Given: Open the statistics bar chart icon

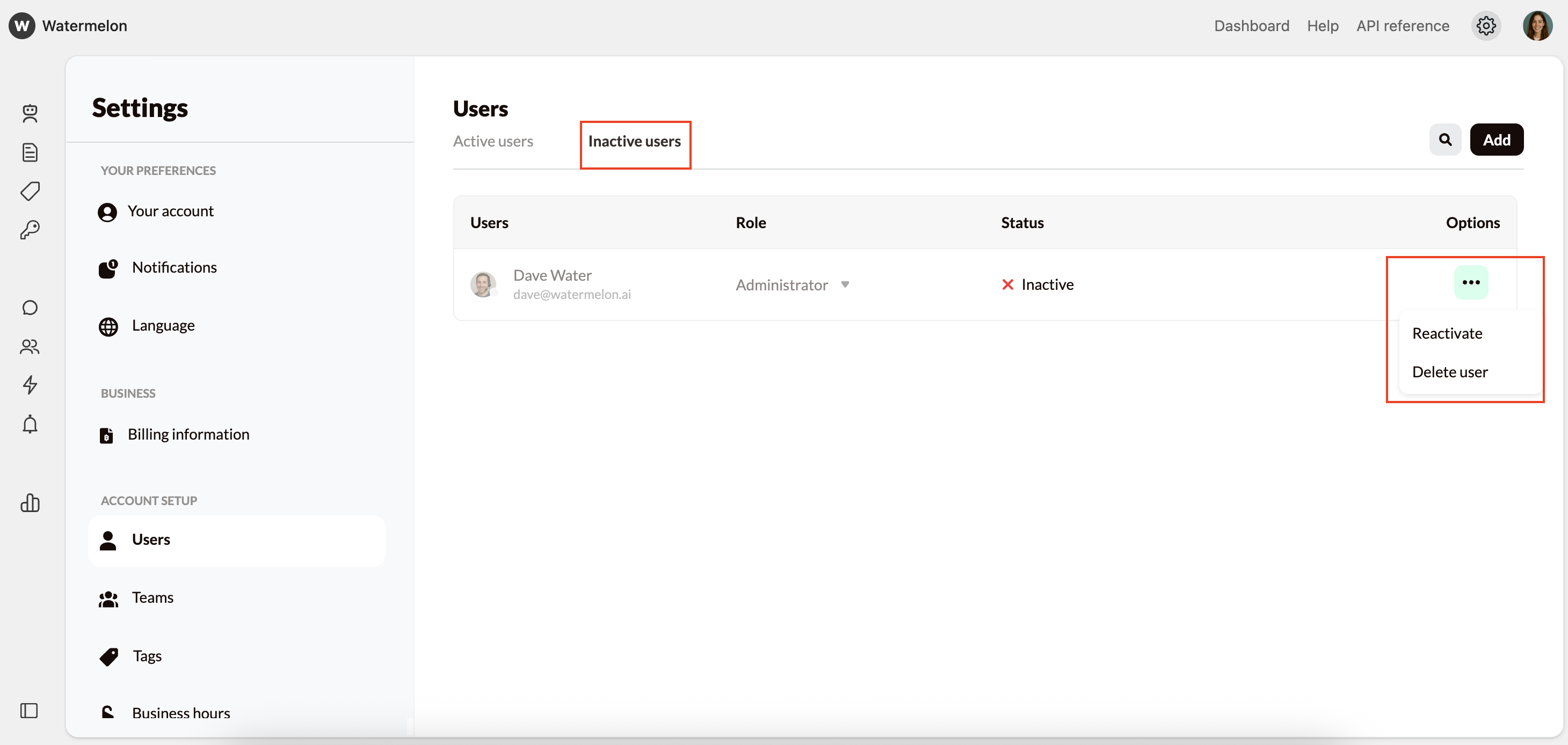Looking at the screenshot, I should pos(30,503).
